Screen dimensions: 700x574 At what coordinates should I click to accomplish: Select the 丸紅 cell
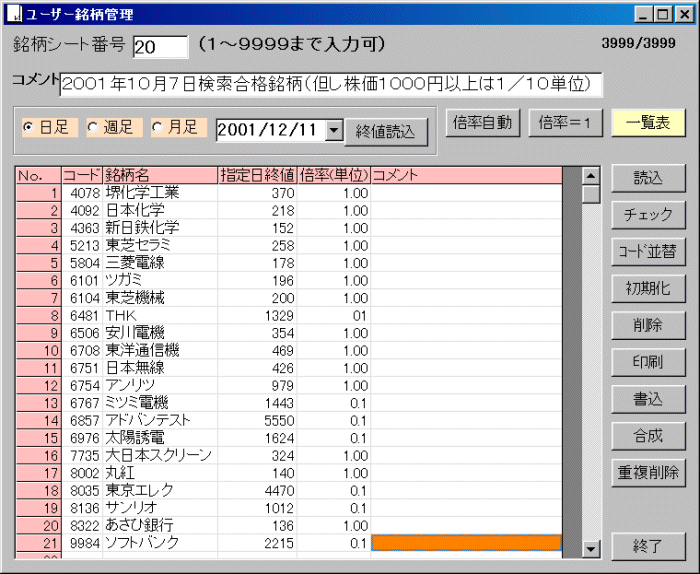coord(160,473)
